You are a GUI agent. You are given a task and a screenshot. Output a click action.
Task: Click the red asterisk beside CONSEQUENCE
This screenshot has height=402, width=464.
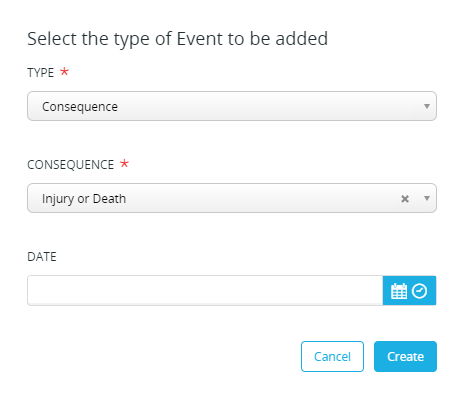(124, 163)
